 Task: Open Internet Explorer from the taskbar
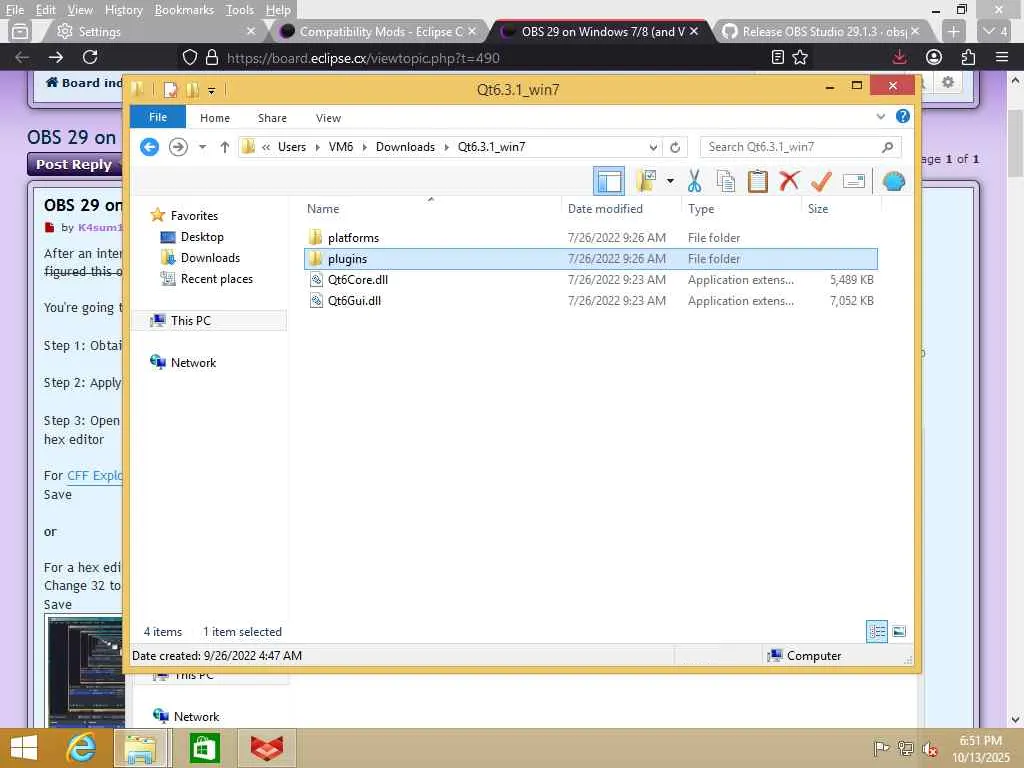[x=81, y=748]
